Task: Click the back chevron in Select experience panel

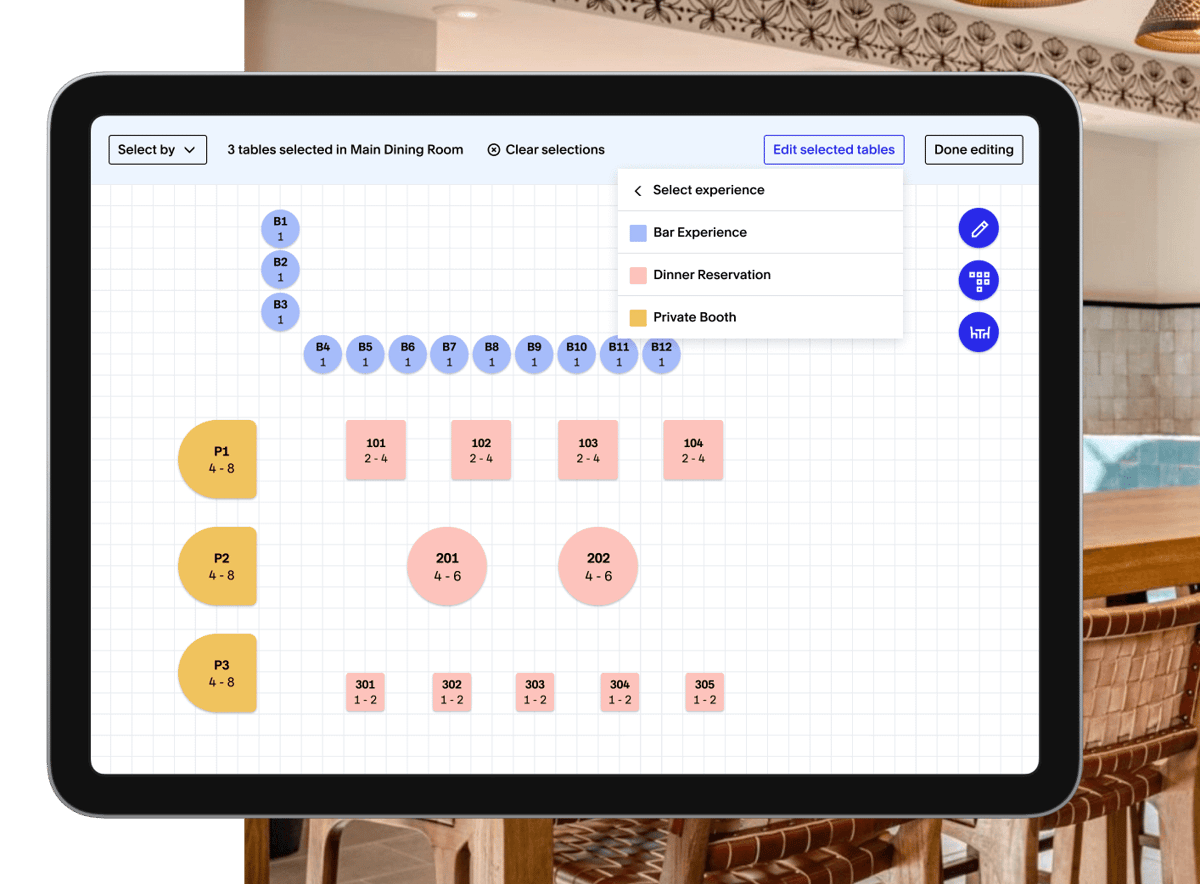Action: [x=637, y=189]
